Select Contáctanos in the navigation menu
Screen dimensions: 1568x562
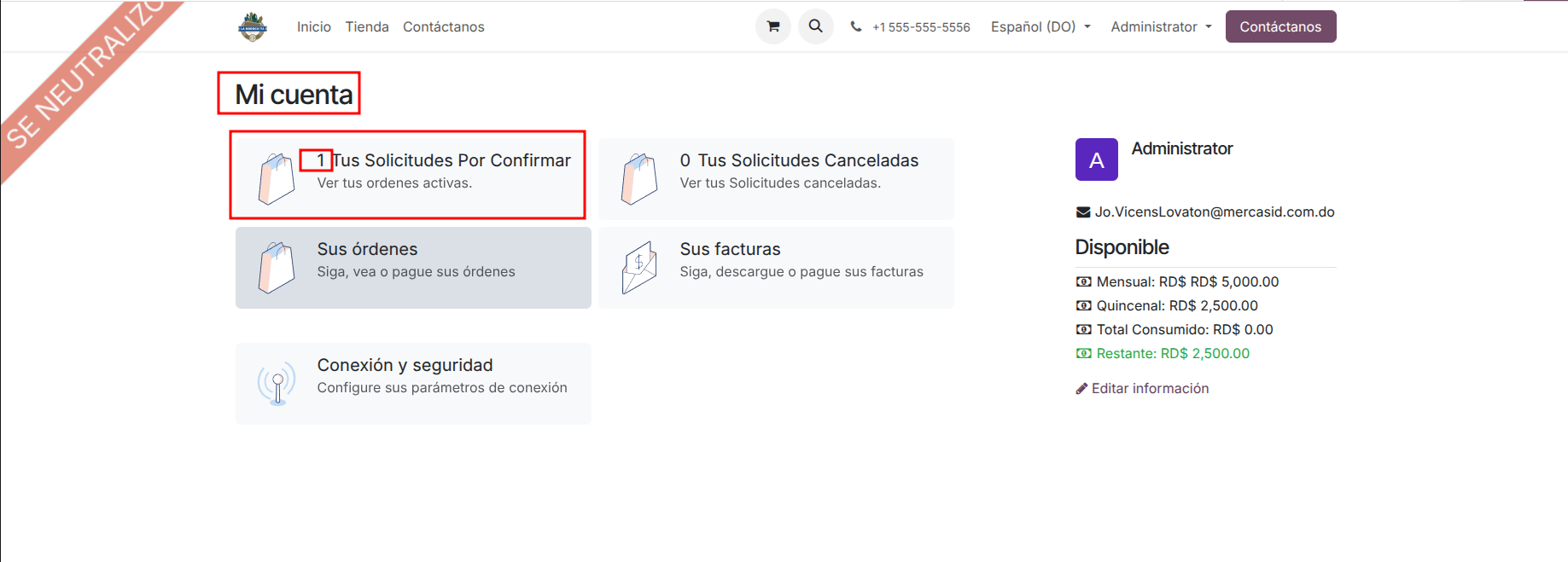443,27
